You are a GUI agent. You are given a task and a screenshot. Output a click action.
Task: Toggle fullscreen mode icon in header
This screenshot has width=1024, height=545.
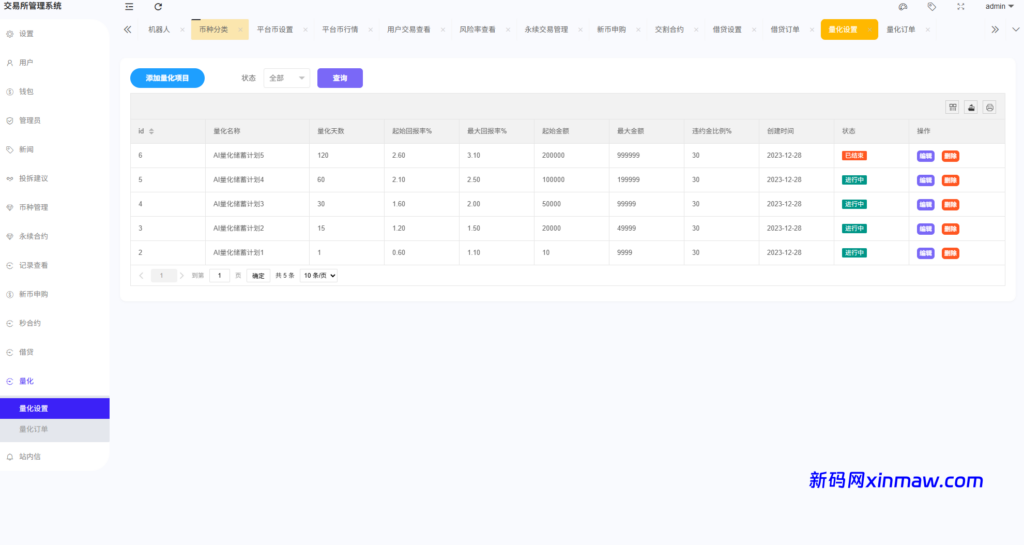point(961,6)
